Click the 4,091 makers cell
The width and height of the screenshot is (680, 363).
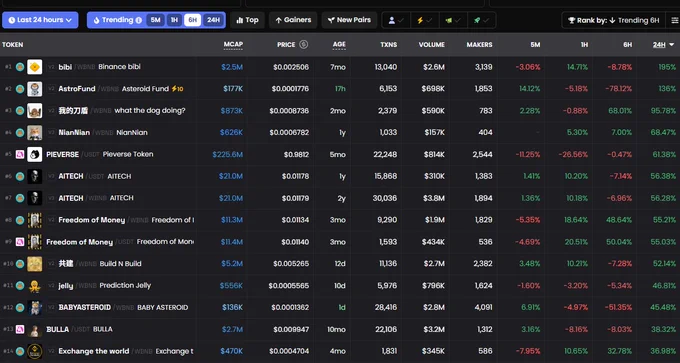484,307
